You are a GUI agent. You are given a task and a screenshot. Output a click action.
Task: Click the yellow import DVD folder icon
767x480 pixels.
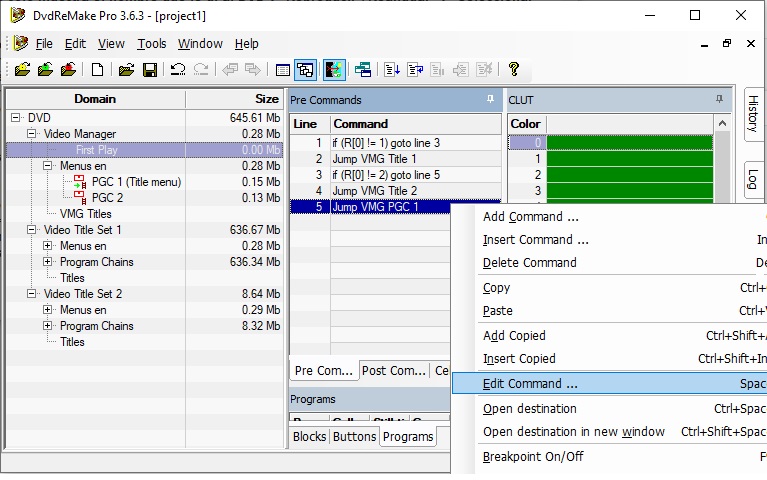coord(22,69)
